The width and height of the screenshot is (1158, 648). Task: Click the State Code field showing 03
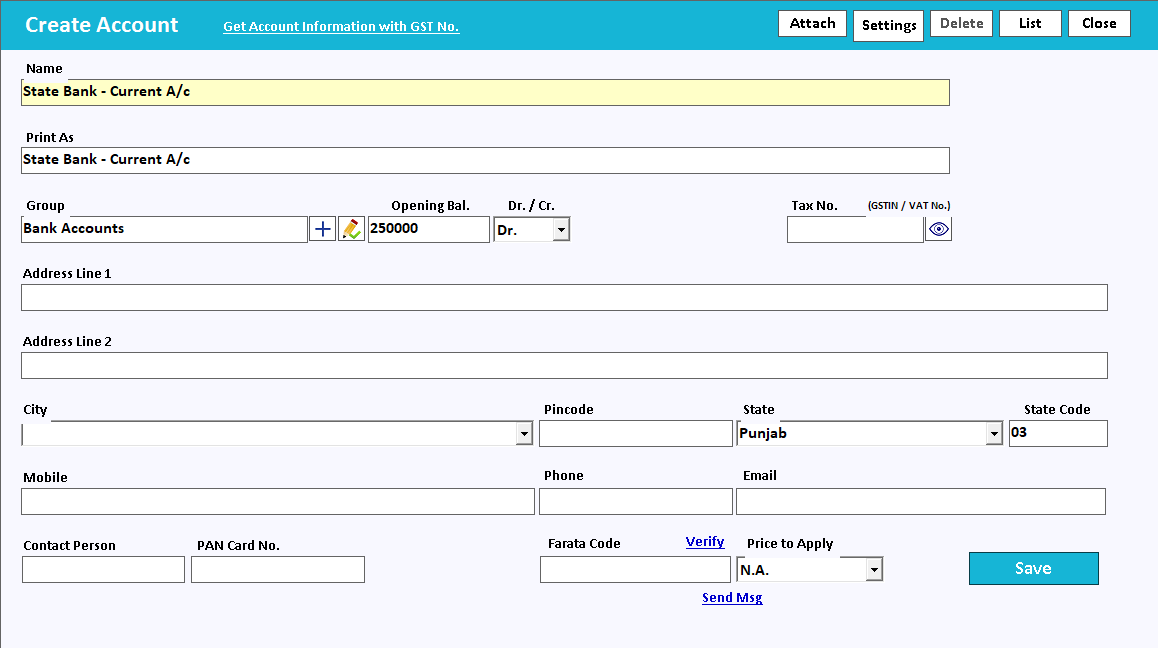[1058, 434]
